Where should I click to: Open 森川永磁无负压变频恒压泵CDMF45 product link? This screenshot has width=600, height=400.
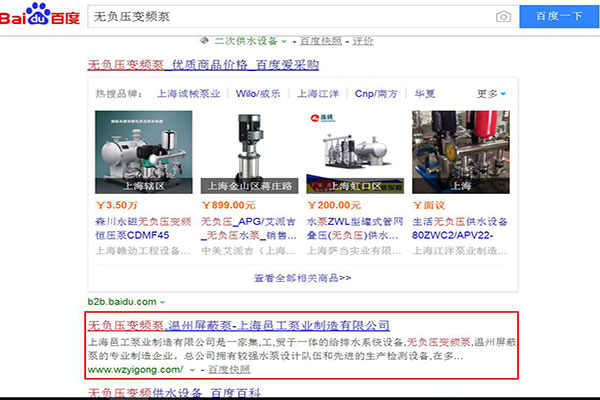143,229
